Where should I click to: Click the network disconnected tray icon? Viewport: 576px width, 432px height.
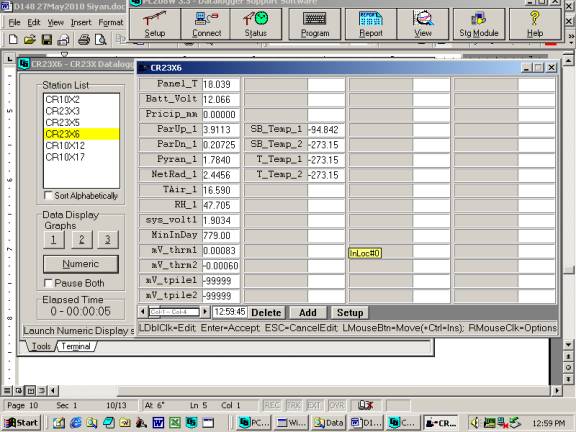tap(502, 423)
